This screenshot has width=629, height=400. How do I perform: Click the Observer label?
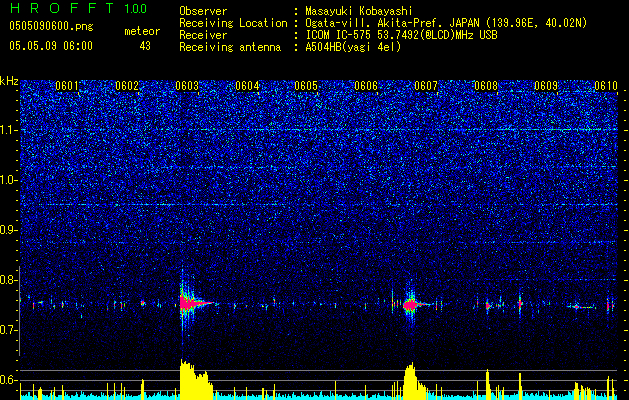tap(203, 11)
